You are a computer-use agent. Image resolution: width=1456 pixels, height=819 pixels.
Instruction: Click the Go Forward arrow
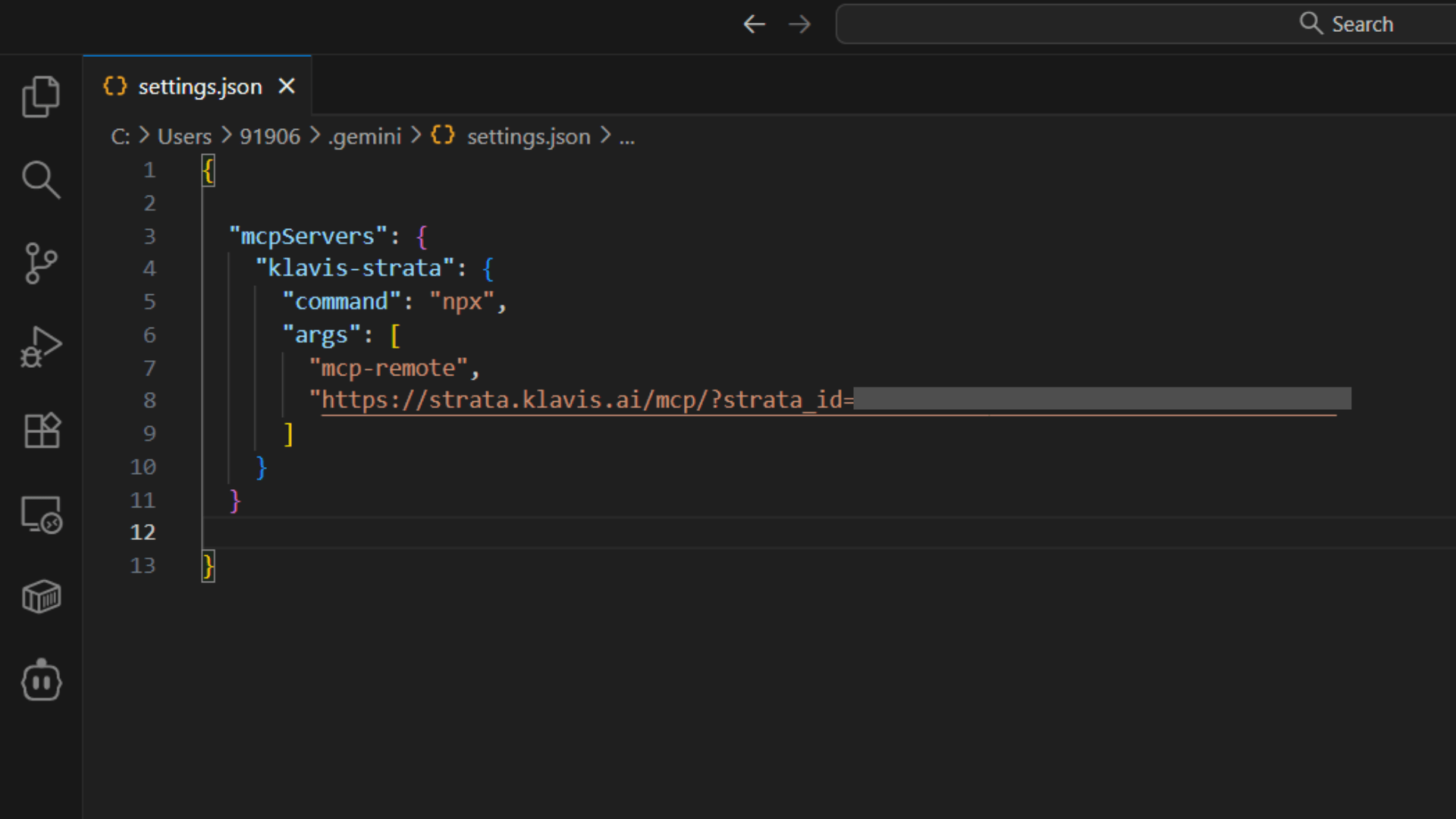coord(799,24)
